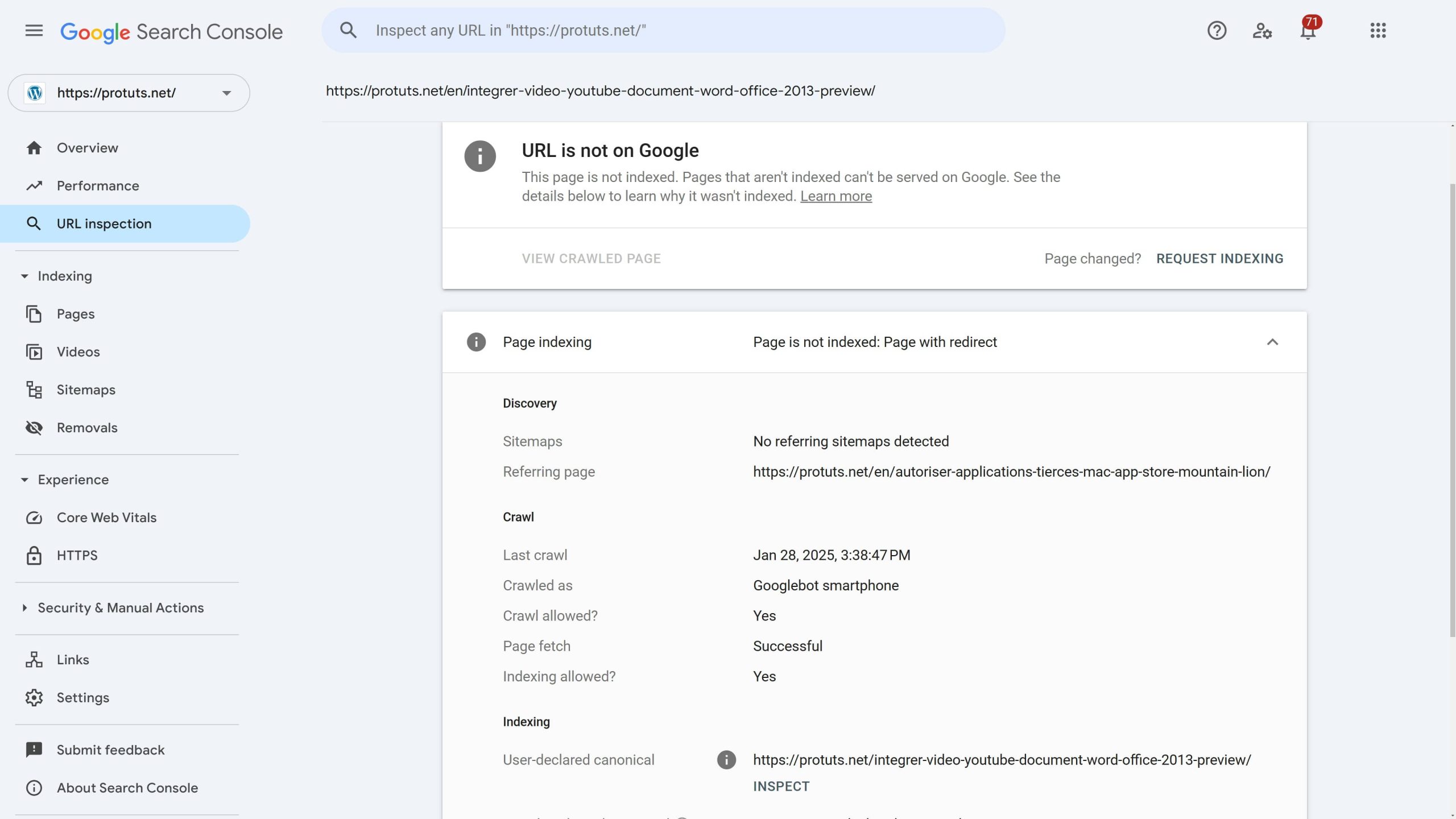Expand Security & Manual Actions section
This screenshot has height=819, width=1456.
point(24,608)
